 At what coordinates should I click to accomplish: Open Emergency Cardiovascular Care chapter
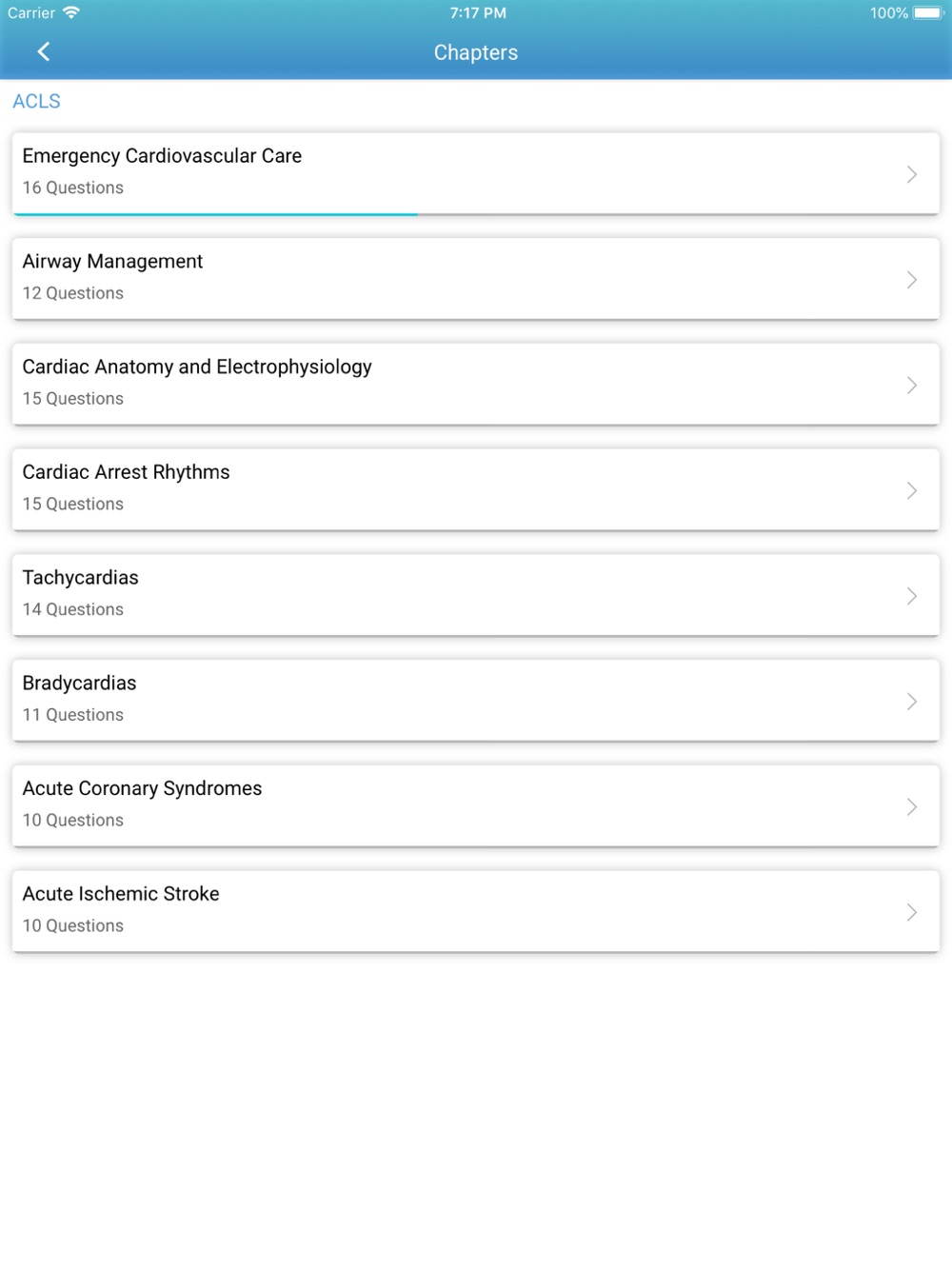[x=476, y=174]
